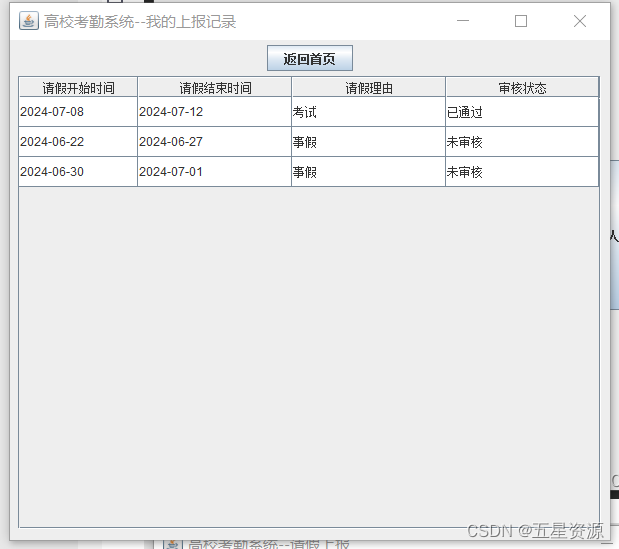
Task: Select end date cell 2024-06-27
Action: tap(214, 142)
